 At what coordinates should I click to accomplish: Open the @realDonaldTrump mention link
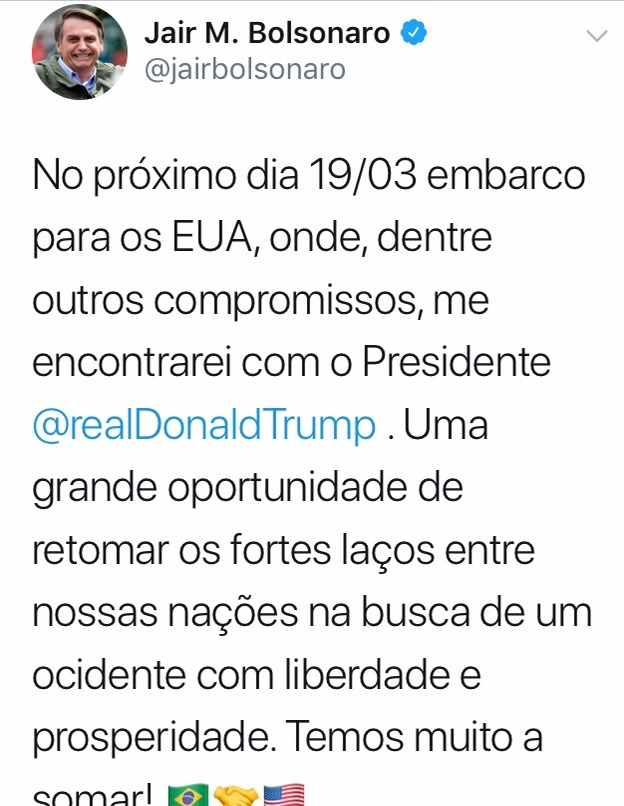pyautogui.click(x=204, y=426)
